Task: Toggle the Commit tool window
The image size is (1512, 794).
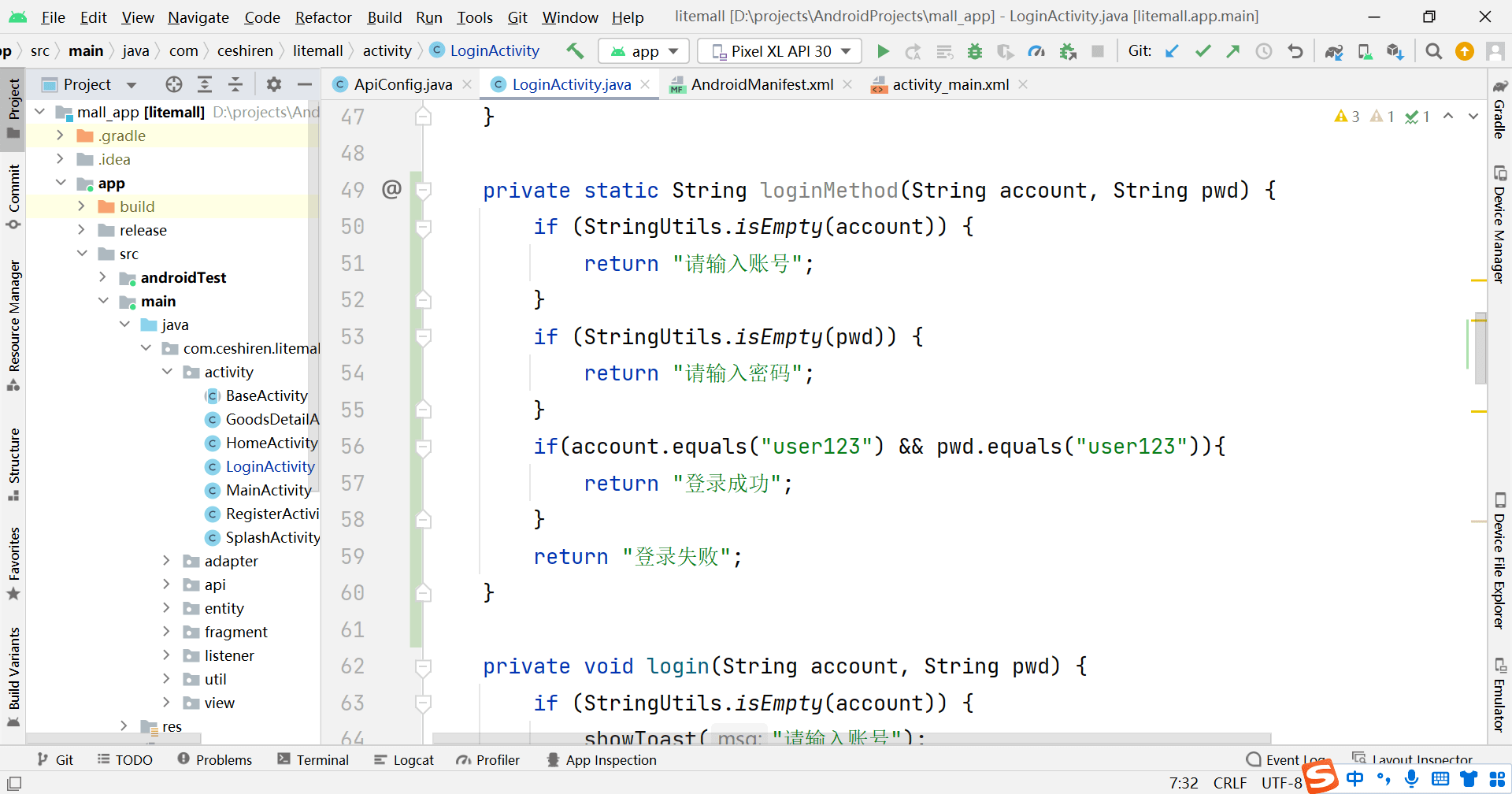Action: click(13, 196)
